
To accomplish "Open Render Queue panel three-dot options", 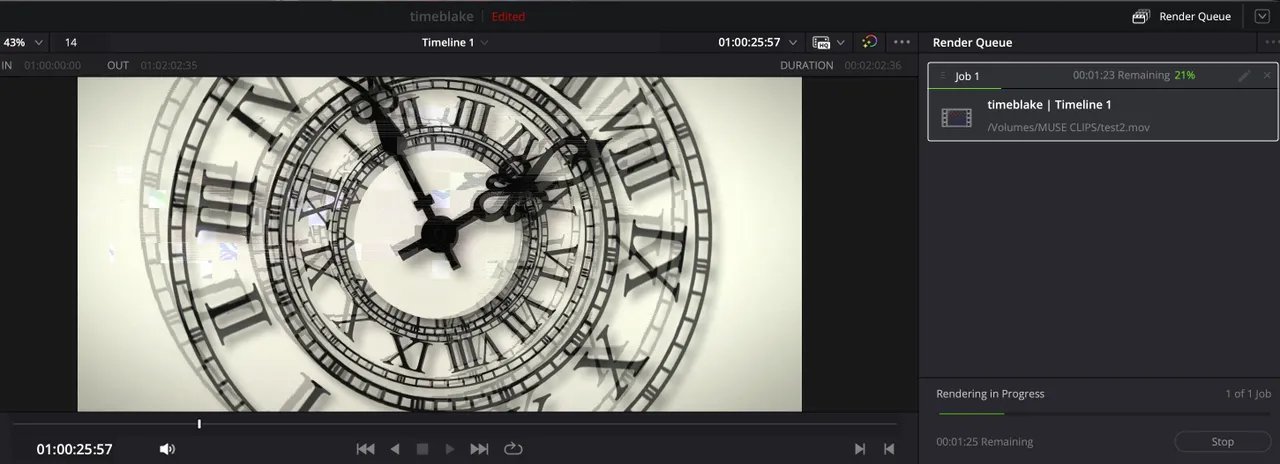I will pyautogui.click(x=1272, y=42).
